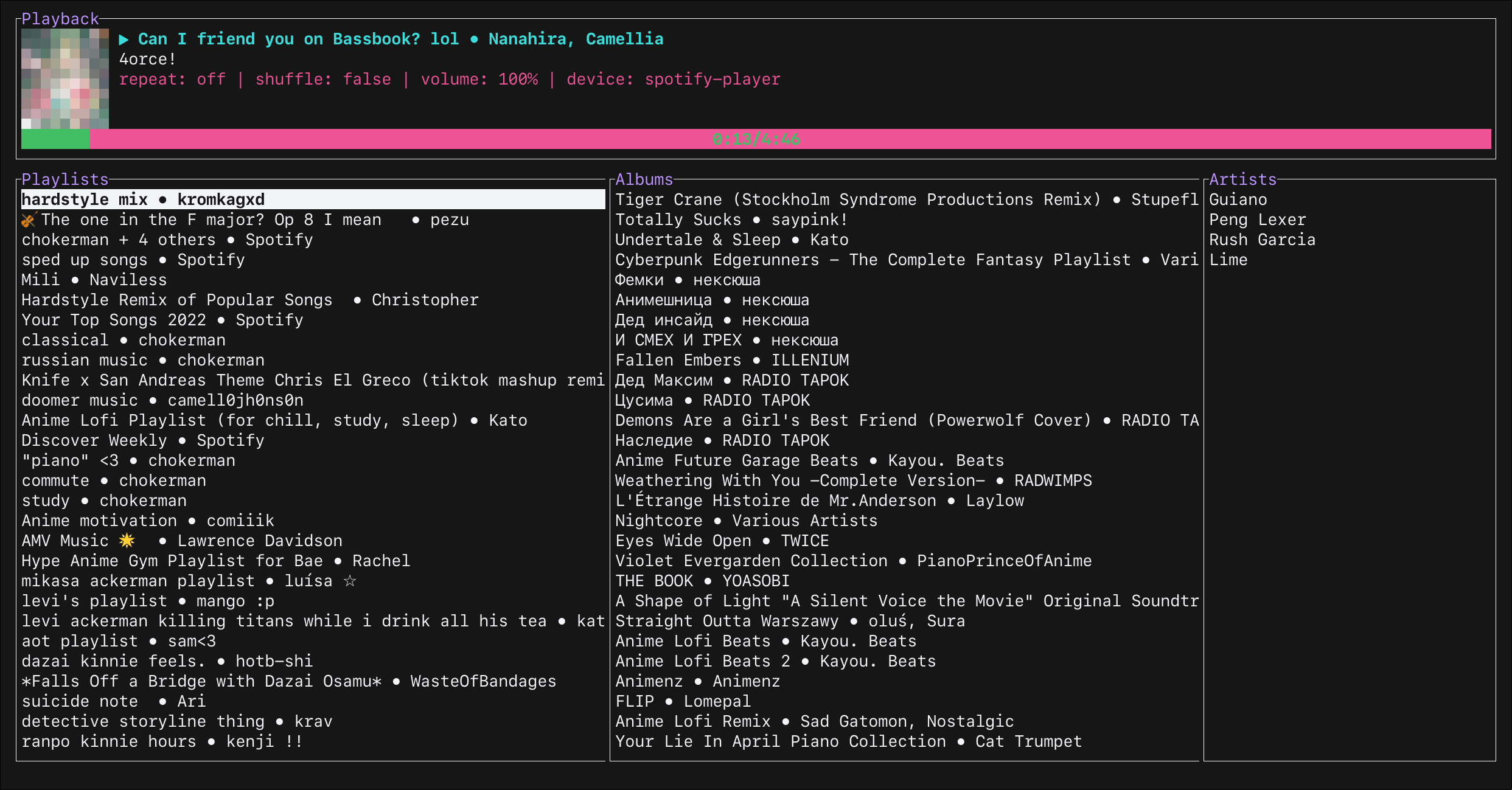Image resolution: width=1512 pixels, height=790 pixels.
Task: Click the play indicator triangle icon
Action: click(124, 40)
